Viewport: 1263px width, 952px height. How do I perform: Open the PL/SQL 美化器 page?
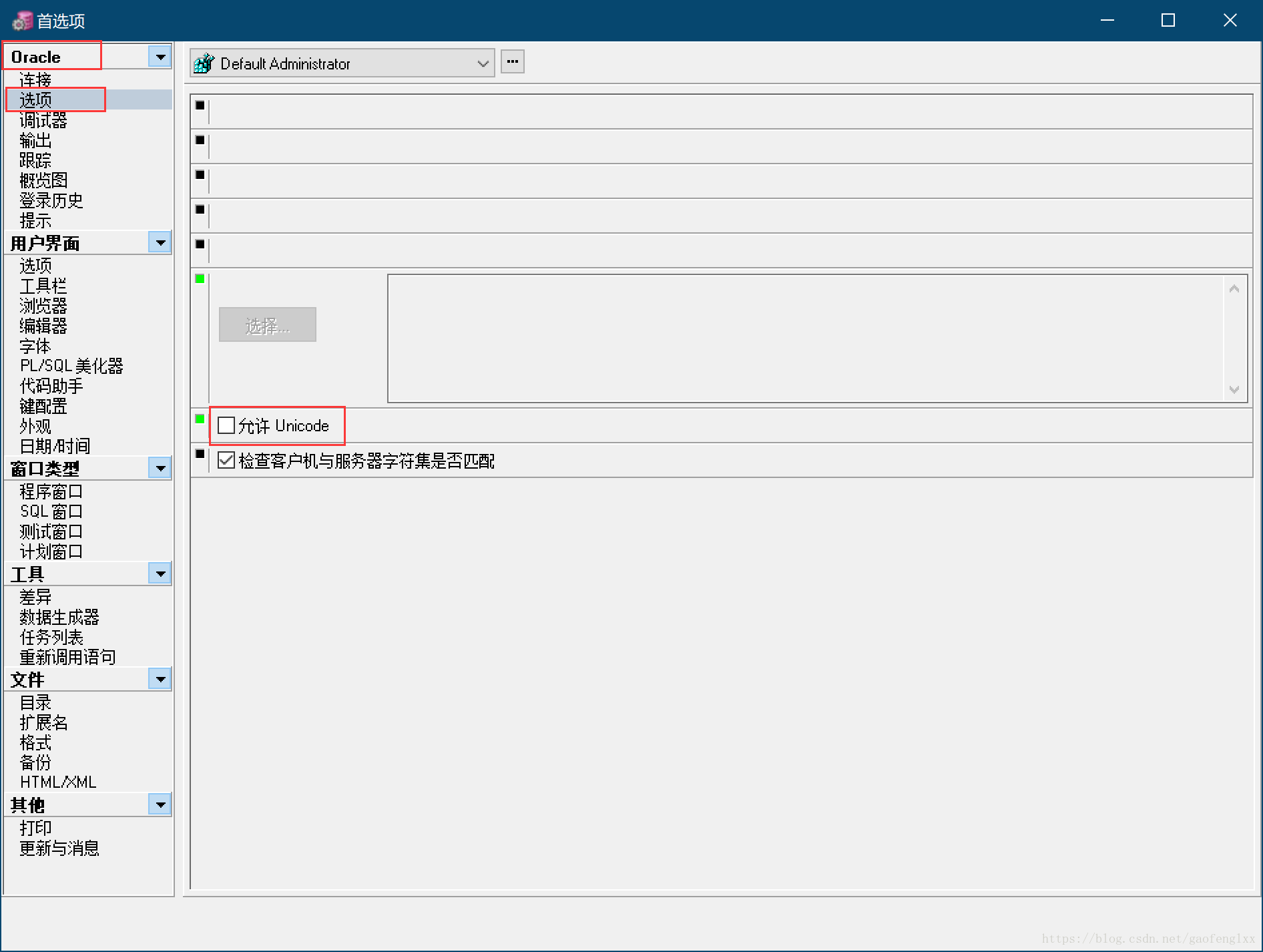(x=71, y=366)
